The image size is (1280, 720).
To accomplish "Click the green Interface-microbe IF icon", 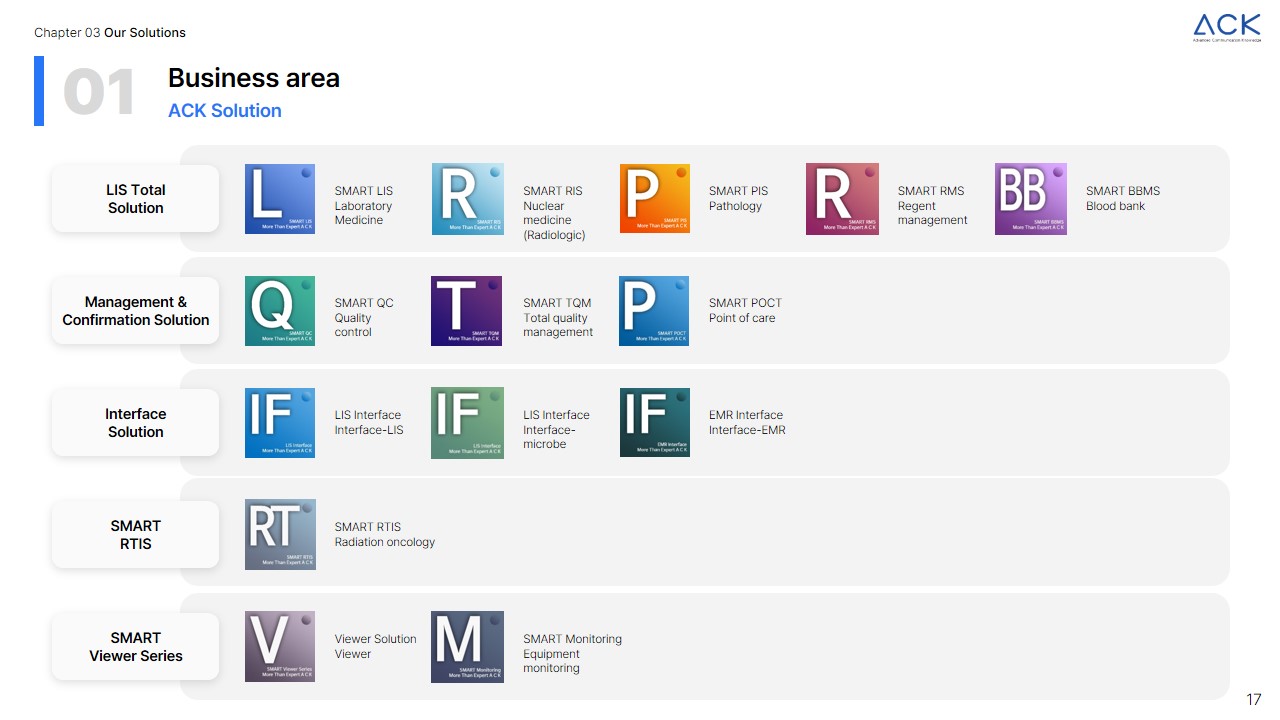I will point(467,423).
